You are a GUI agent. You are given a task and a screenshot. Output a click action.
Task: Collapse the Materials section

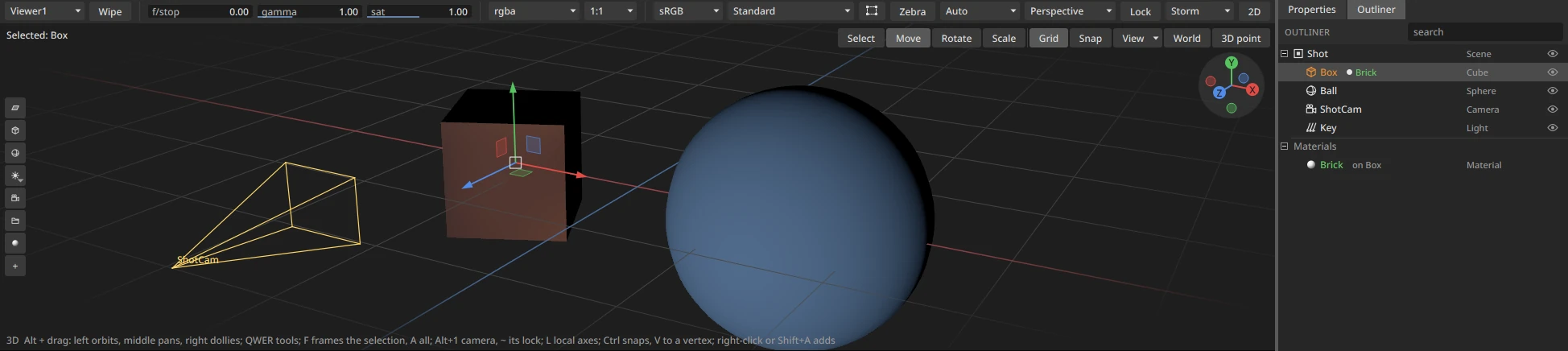[x=1285, y=147]
